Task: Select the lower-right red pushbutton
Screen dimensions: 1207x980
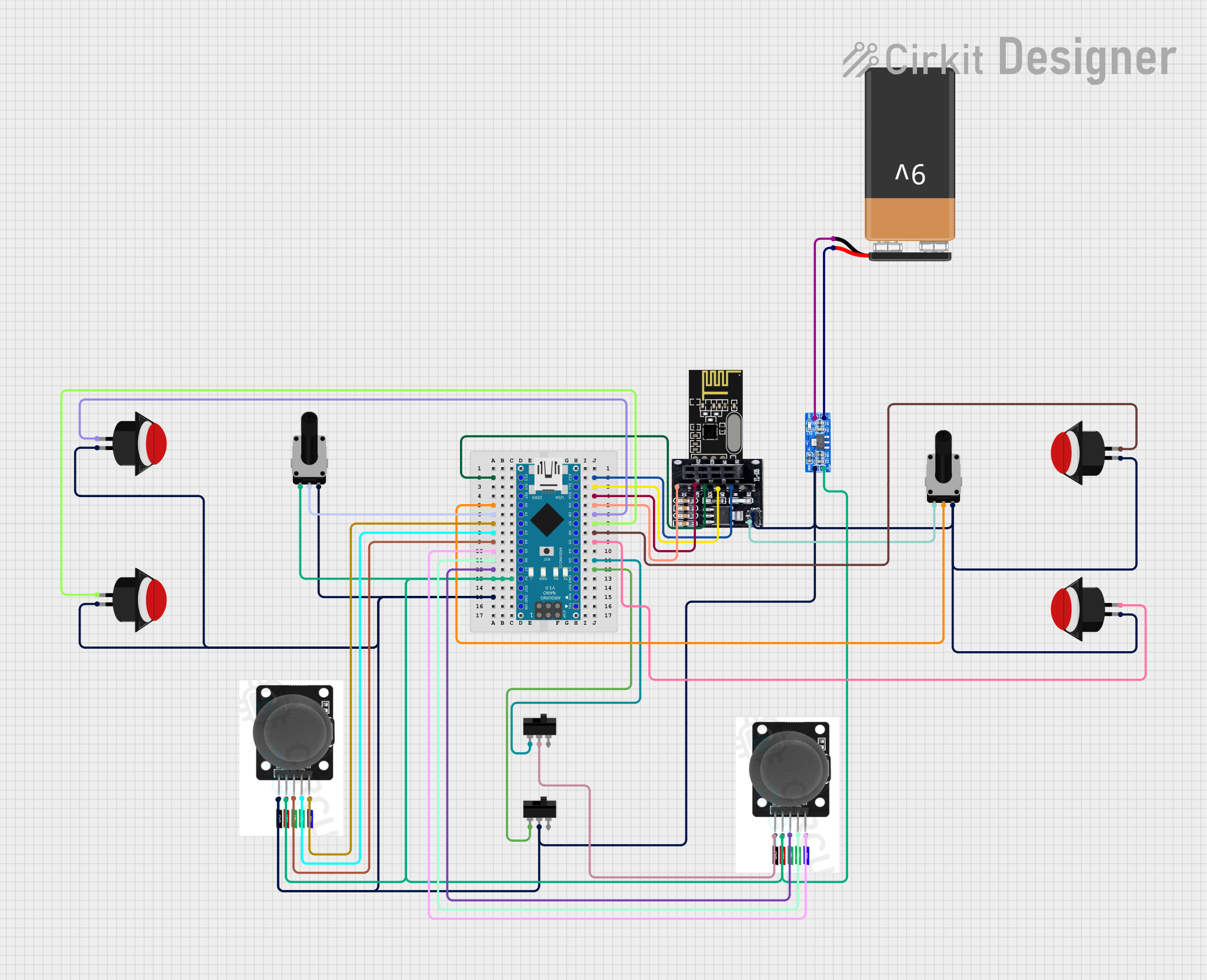Action: point(1078,609)
